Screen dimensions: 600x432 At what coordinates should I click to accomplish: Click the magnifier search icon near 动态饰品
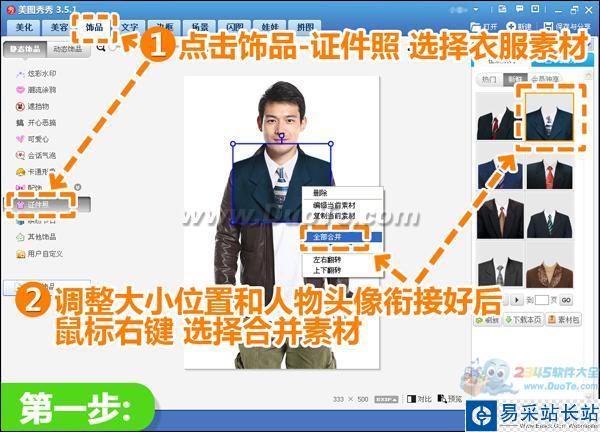[101, 47]
